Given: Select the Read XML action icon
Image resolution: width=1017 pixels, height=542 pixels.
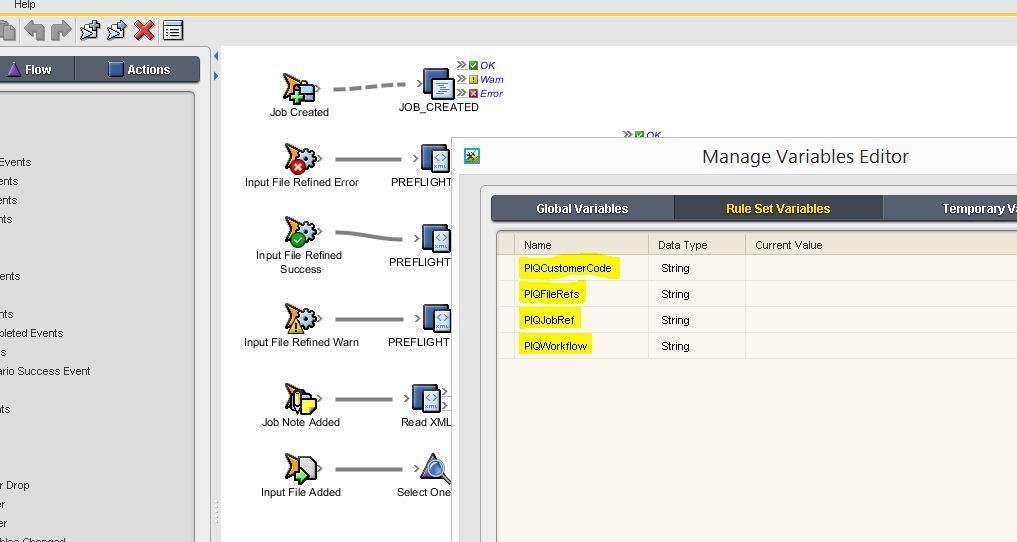Looking at the screenshot, I should click(427, 398).
